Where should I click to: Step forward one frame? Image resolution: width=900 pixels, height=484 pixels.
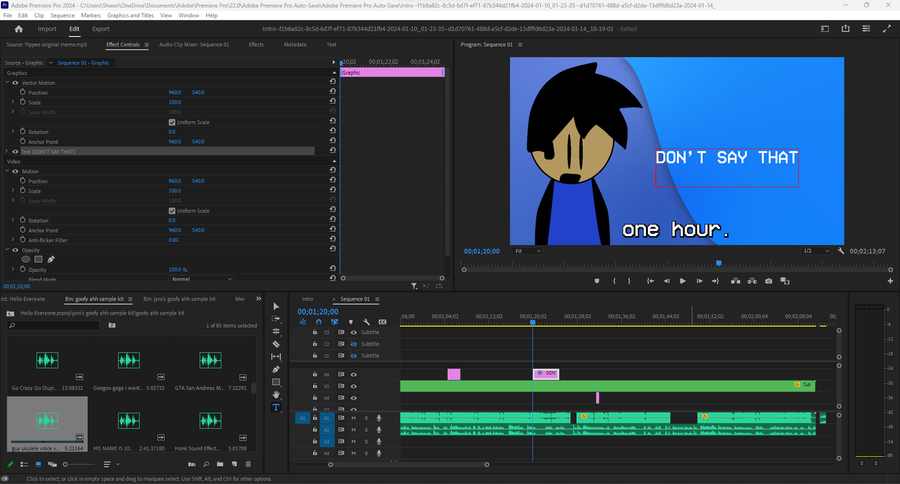click(699, 281)
